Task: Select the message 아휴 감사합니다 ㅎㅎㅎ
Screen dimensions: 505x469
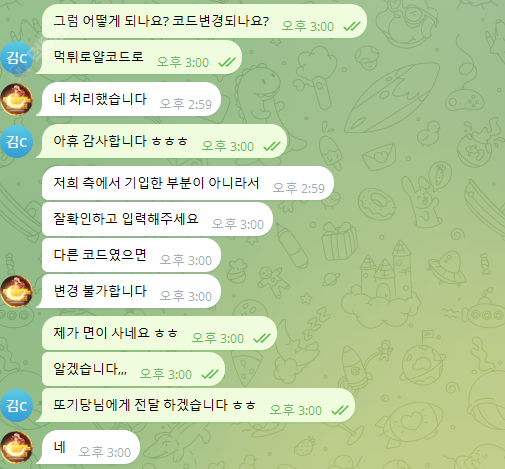Action: pyautogui.click(x=162, y=141)
